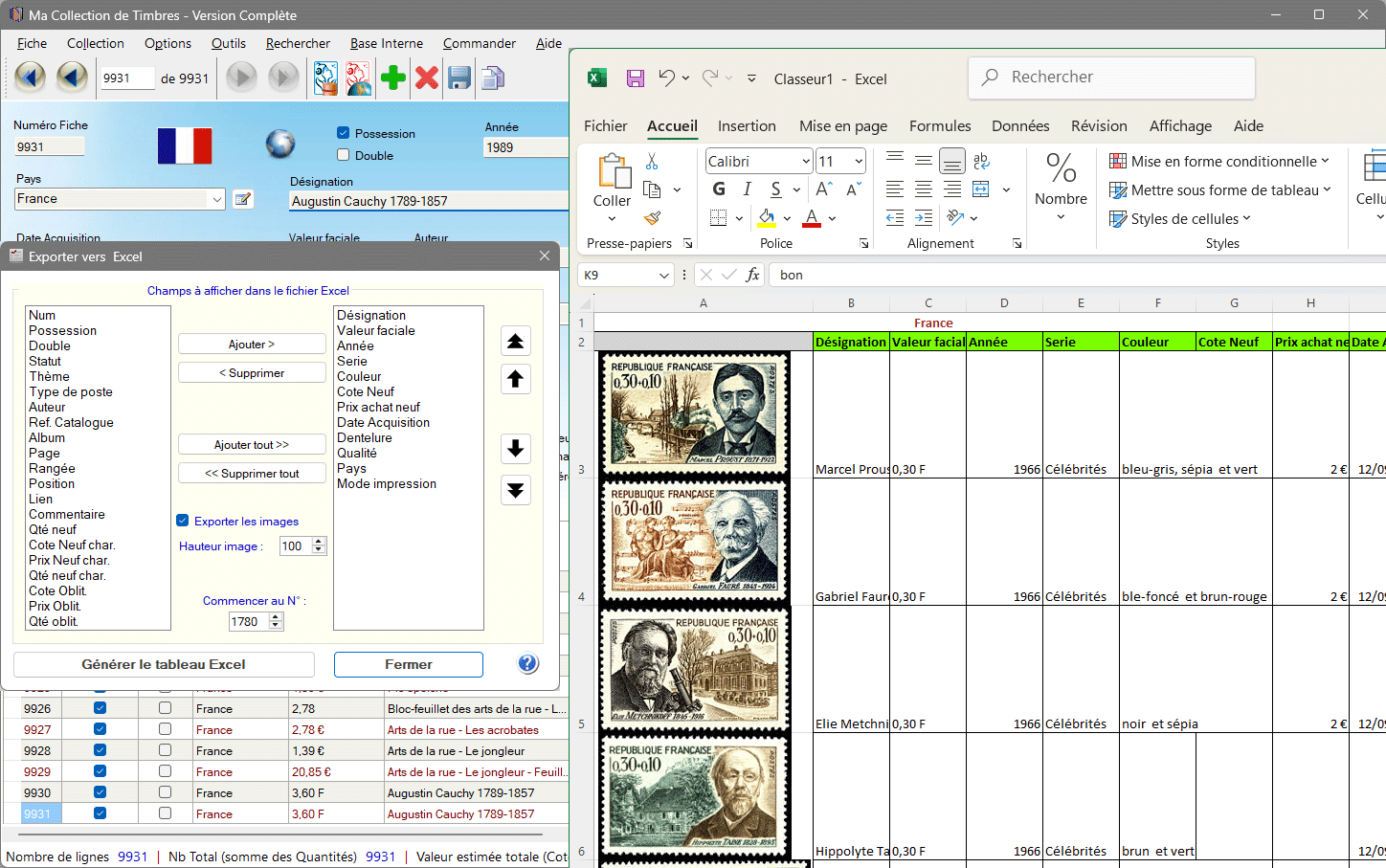This screenshot has width=1386, height=868.
Task: Open the blue help question mark icon
Action: pos(527,663)
